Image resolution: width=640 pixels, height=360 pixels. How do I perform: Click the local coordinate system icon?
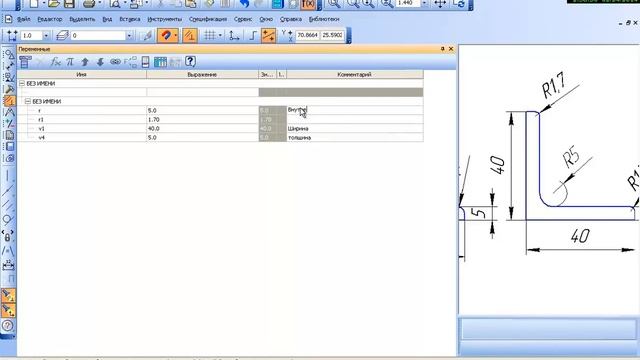click(x=234, y=36)
